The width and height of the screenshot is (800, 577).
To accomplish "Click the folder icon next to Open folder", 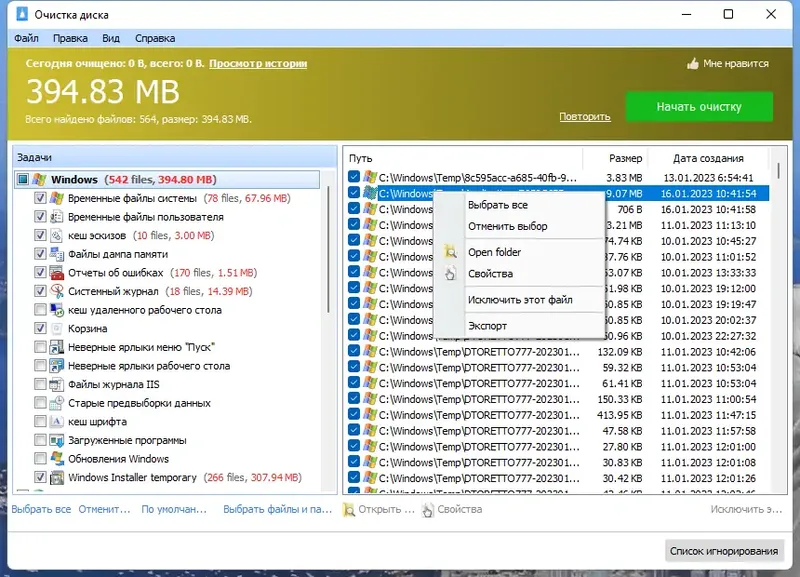I will coord(450,252).
